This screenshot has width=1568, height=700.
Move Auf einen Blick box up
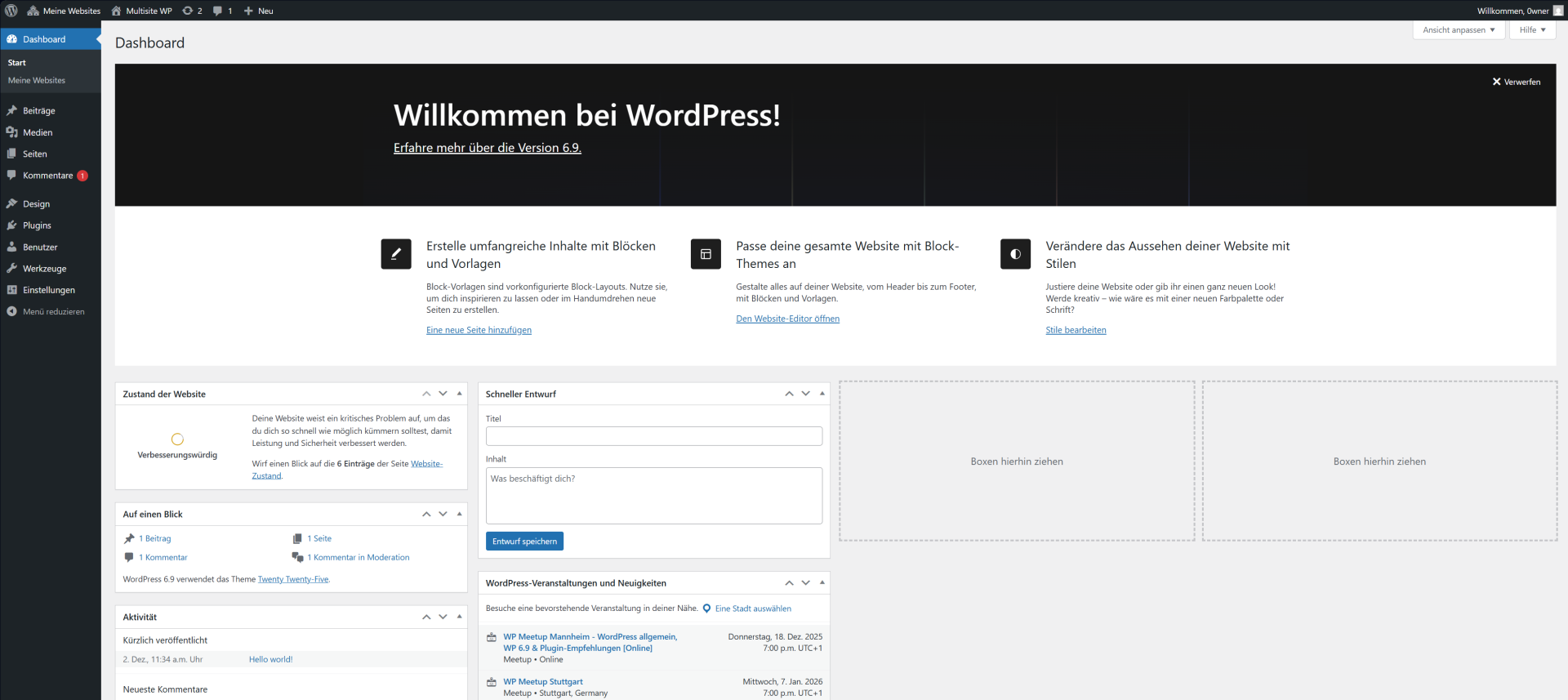[426, 514]
